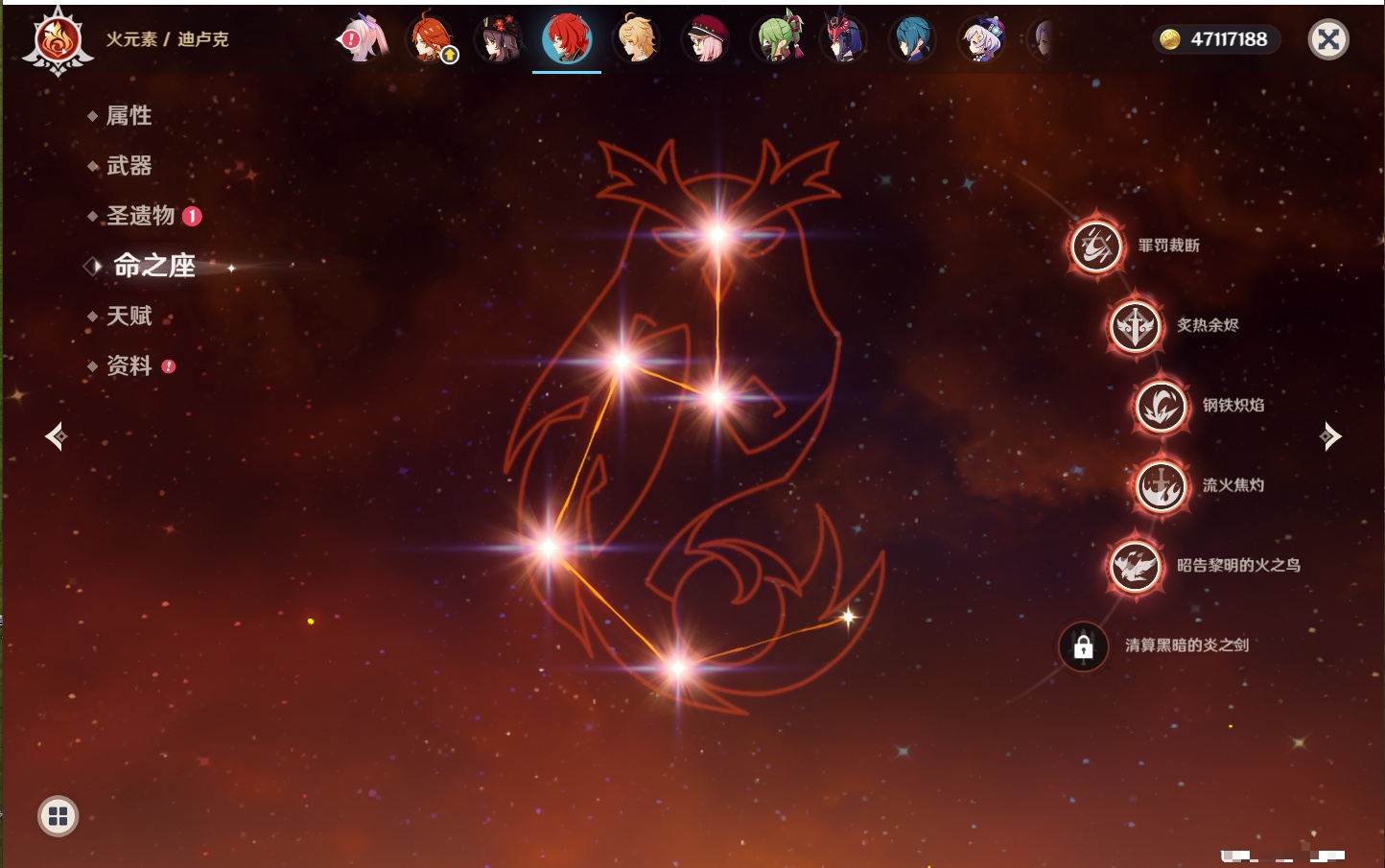
Task: Open the 炙热余烬 constellation node icon
Action: click(x=1135, y=326)
